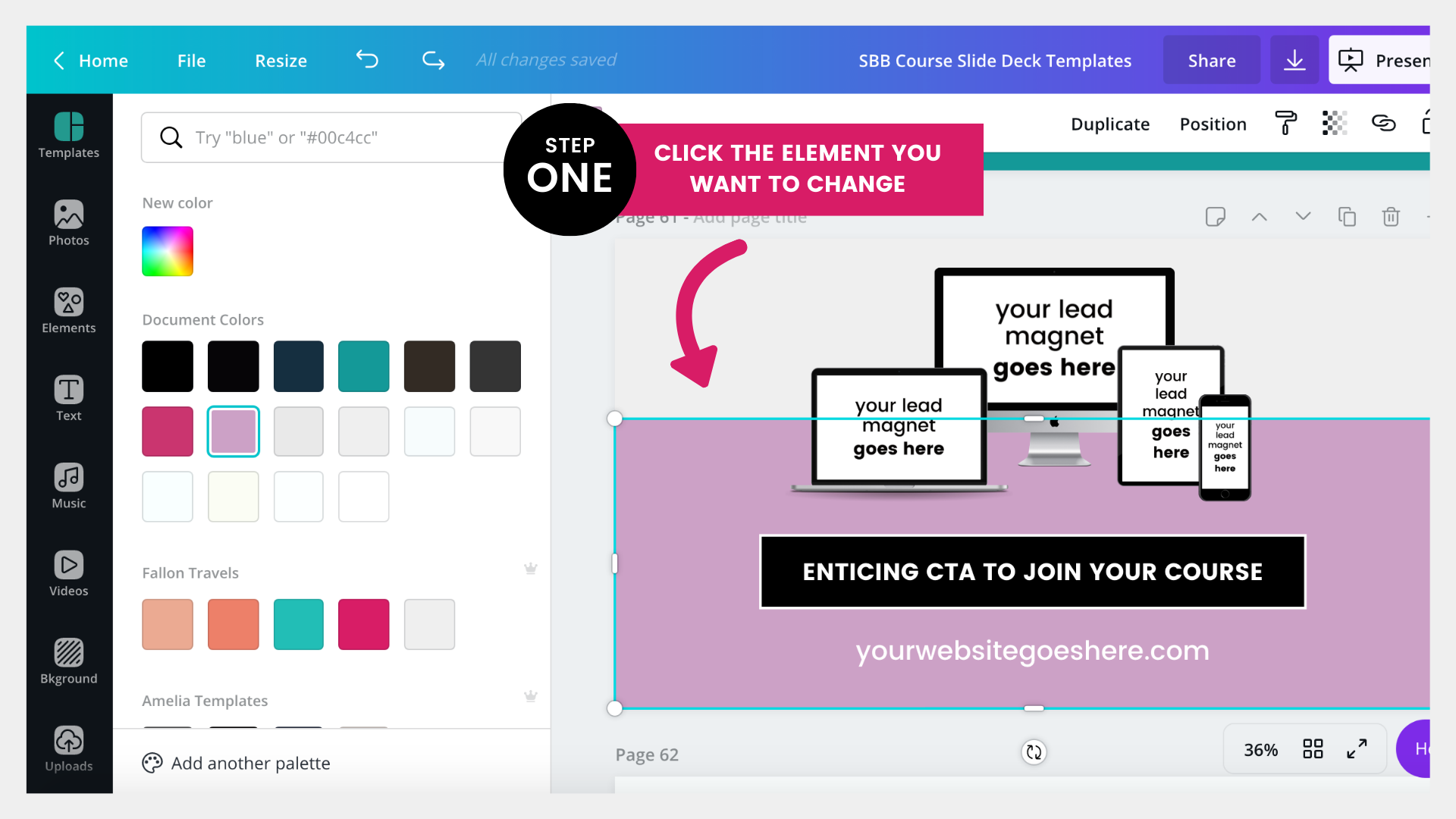
Task: Open the Resize menu
Action: (281, 60)
